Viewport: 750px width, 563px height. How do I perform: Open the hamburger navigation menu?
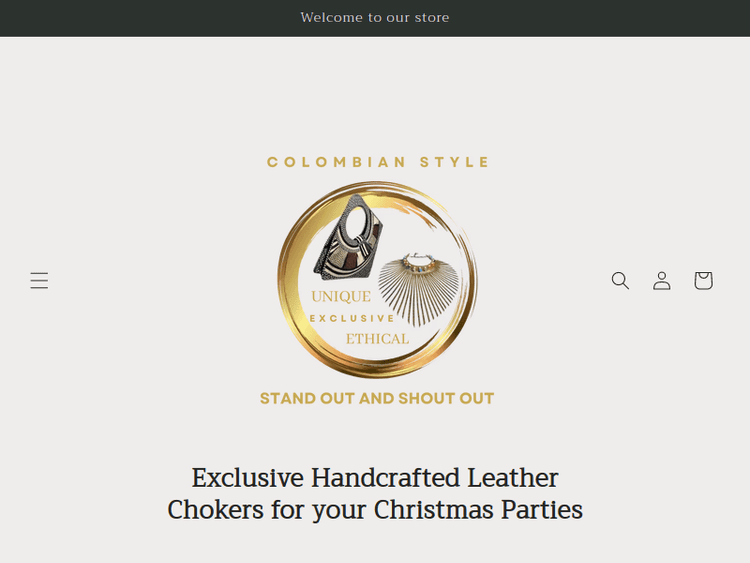click(39, 280)
